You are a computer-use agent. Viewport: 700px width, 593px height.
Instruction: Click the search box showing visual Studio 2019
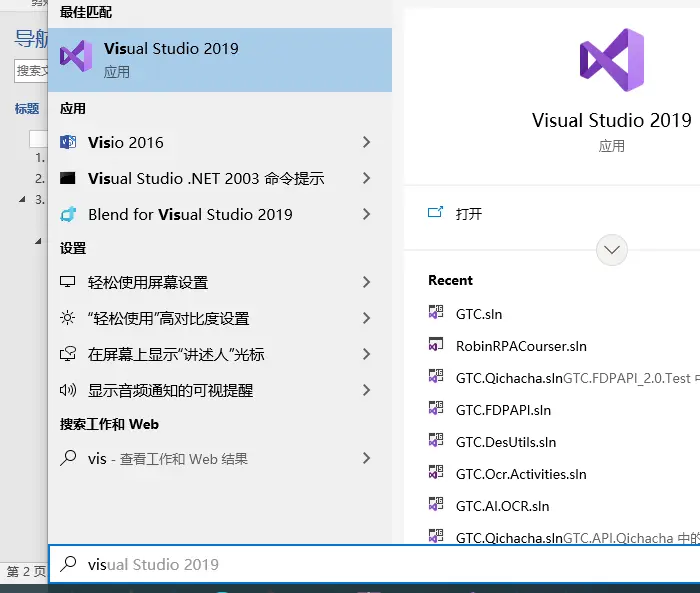(374, 564)
